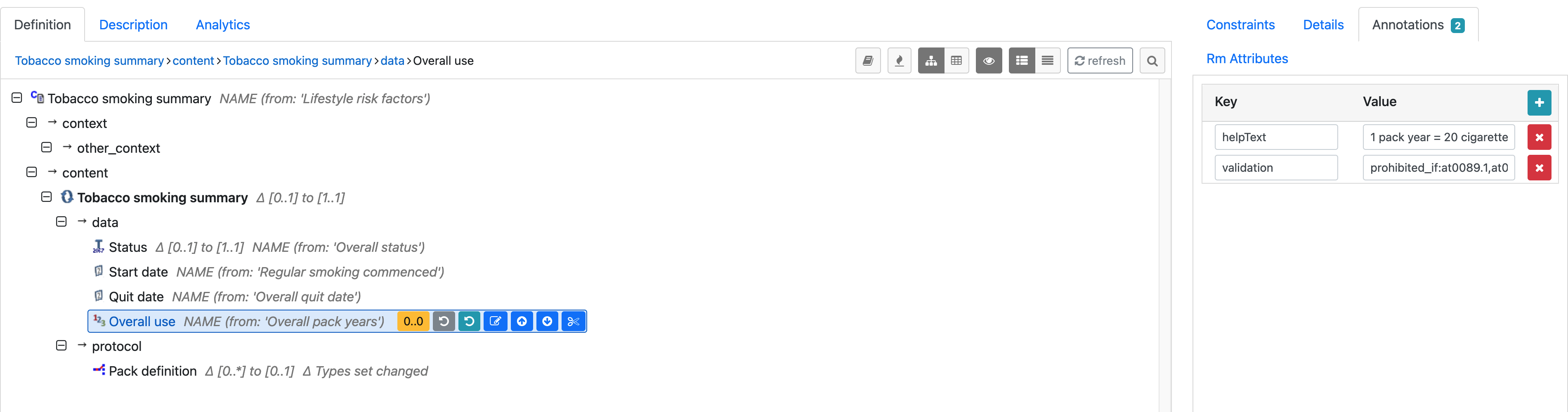Screen dimensions: 1568x412
Task: Collapse the data node under Tobacco smoking summary
Action: coord(61,222)
